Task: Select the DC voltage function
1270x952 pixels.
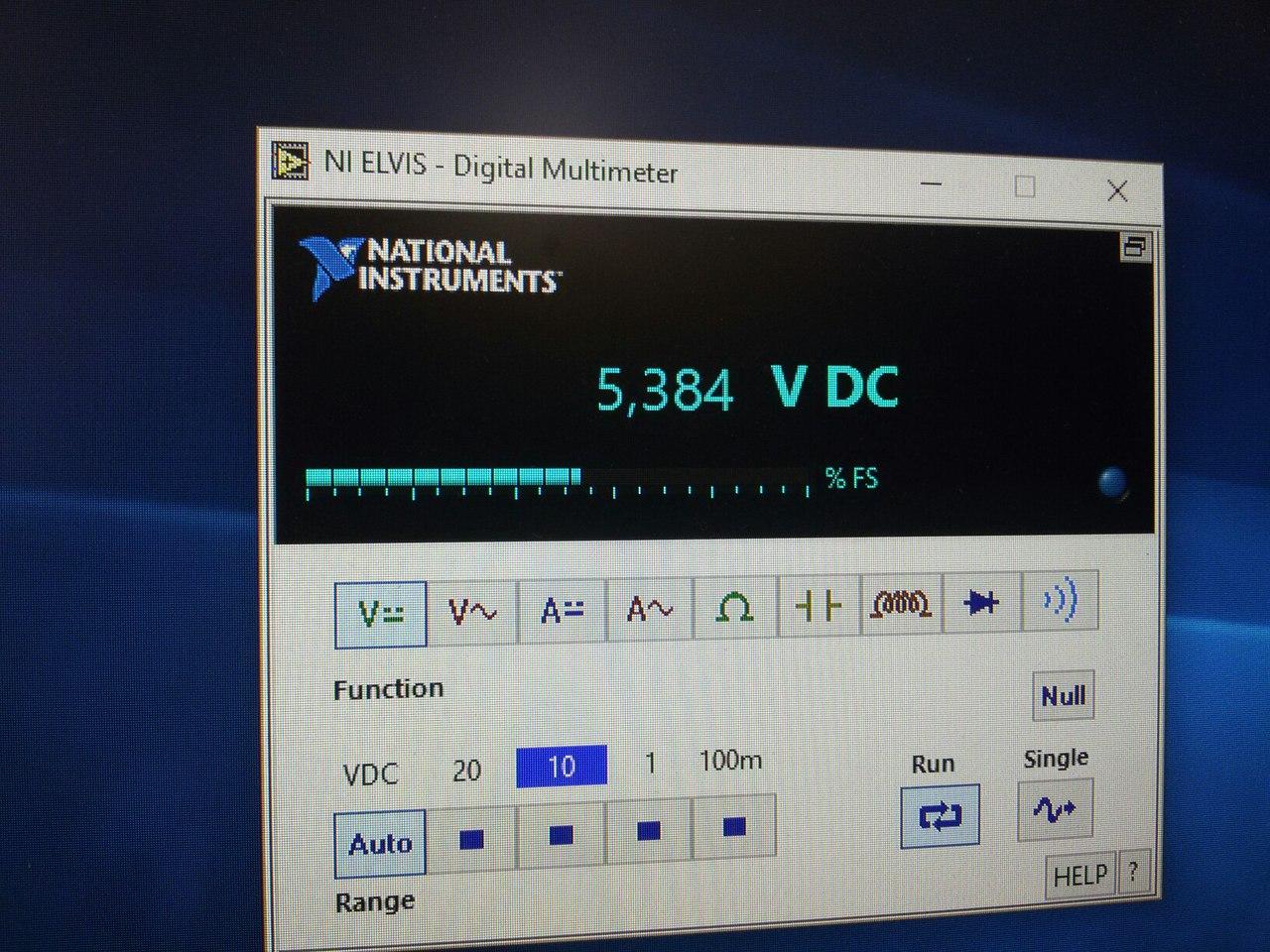Action: click(381, 614)
